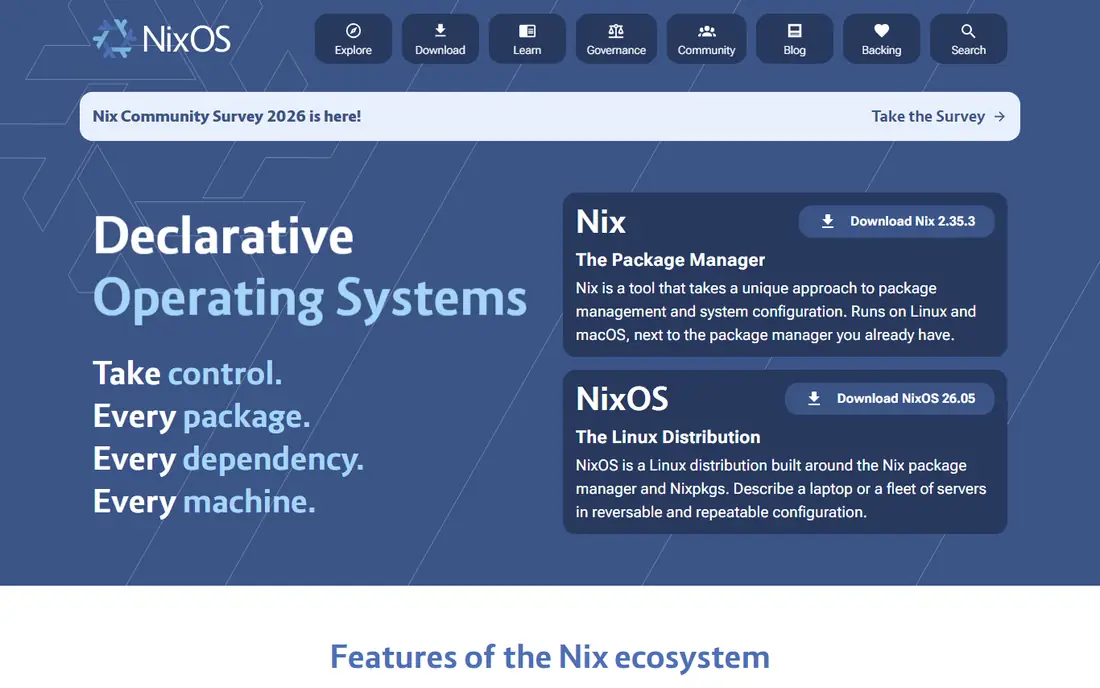The height and width of the screenshot is (688, 1100).
Task: Click the 'Every machine.' line
Action: (204, 502)
